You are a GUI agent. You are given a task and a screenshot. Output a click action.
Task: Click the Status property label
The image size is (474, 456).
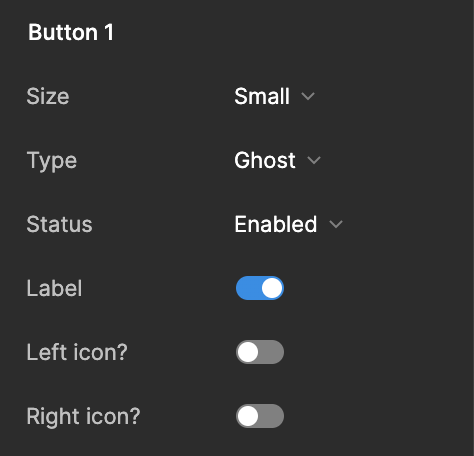(59, 224)
